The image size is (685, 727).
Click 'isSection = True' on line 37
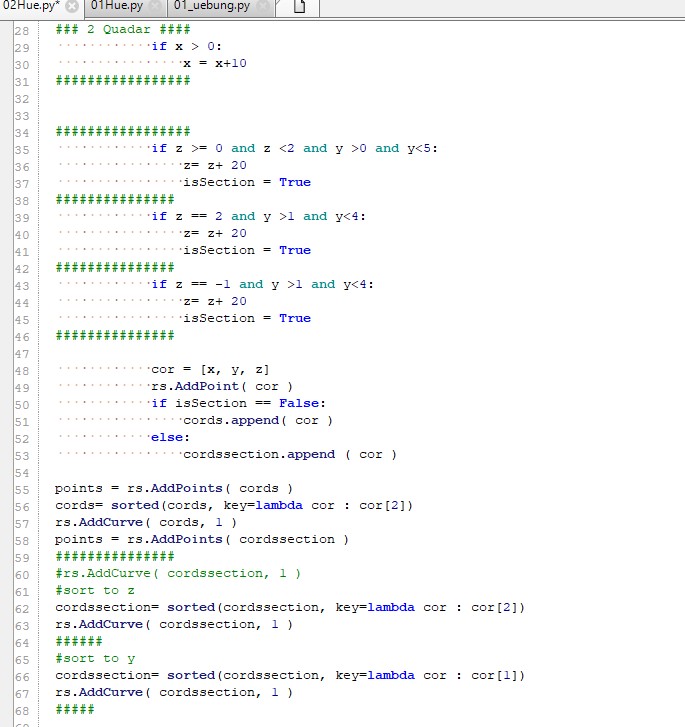click(x=247, y=182)
